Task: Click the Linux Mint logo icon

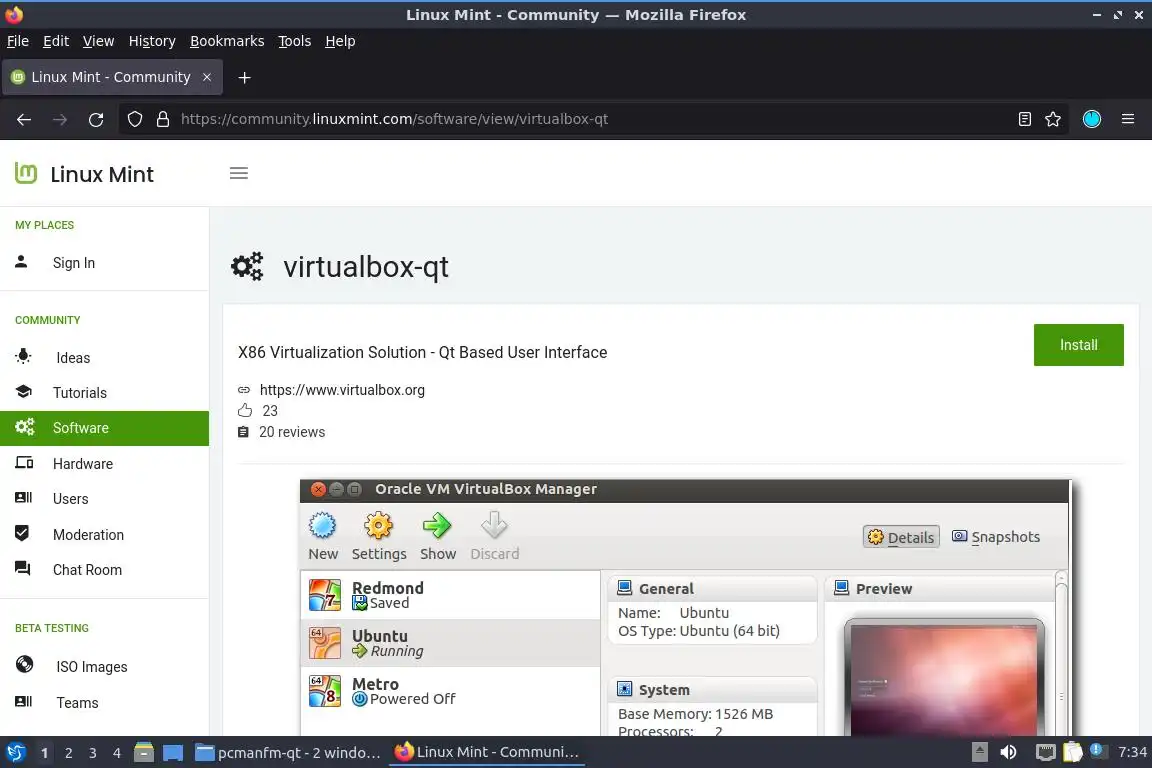Action: pos(26,173)
